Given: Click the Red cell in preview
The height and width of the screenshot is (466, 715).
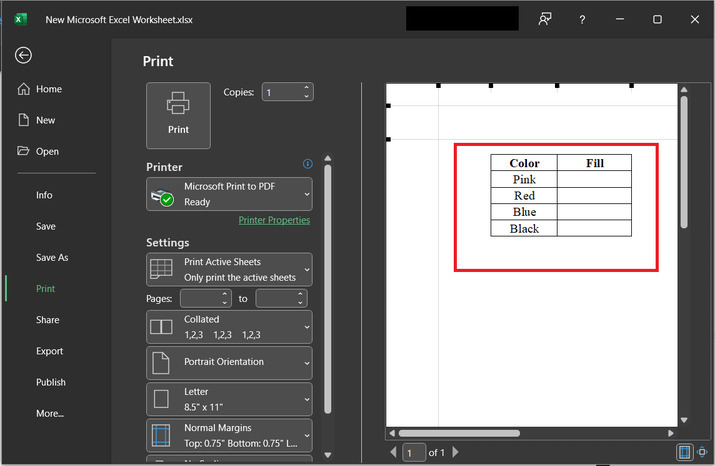Looking at the screenshot, I should pyautogui.click(x=524, y=196).
